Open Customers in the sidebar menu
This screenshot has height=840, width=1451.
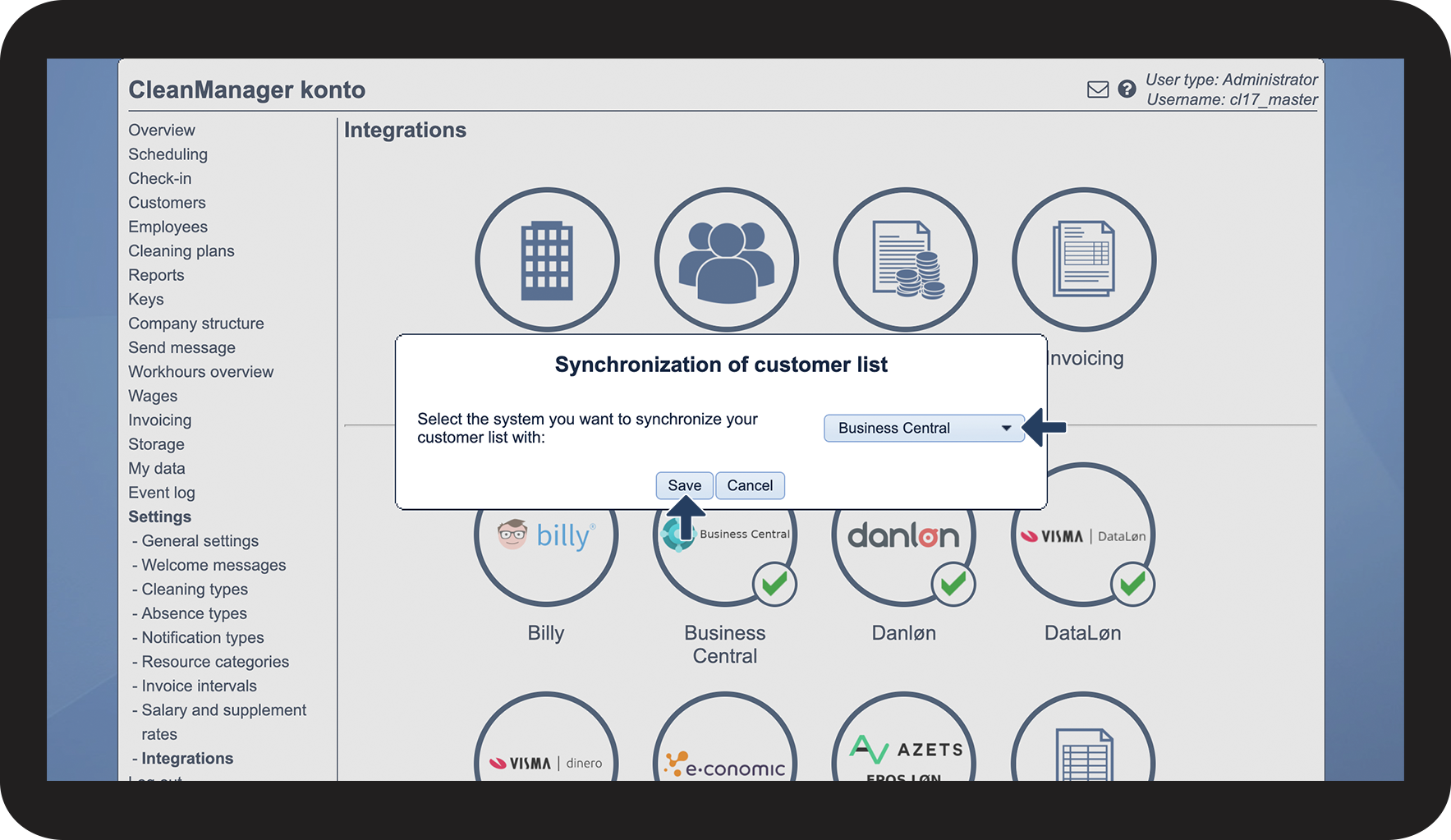[167, 203]
